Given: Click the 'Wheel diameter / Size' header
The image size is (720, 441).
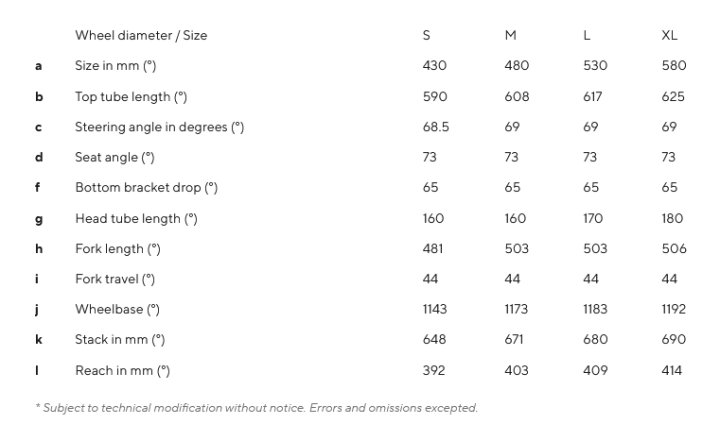Looking at the screenshot, I should [x=141, y=35].
